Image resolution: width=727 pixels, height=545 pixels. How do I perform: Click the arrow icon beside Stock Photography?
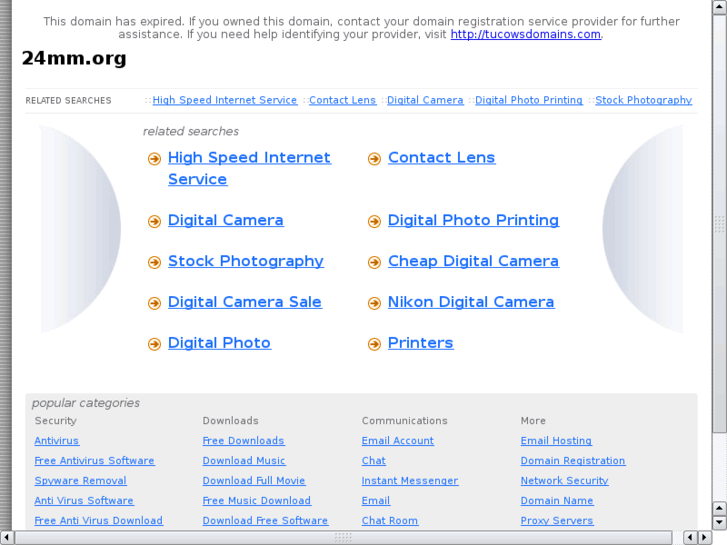tap(154, 263)
